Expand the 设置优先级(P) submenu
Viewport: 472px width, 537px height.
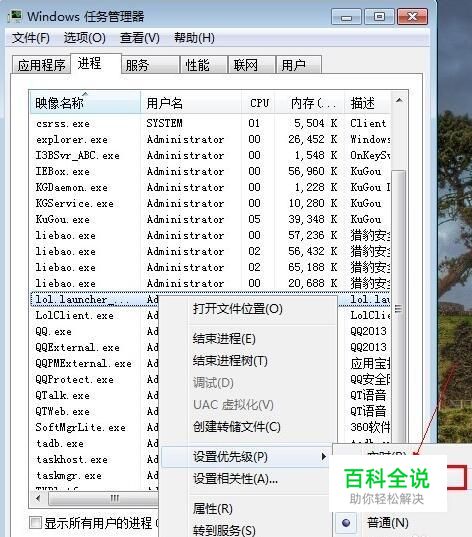click(246, 457)
